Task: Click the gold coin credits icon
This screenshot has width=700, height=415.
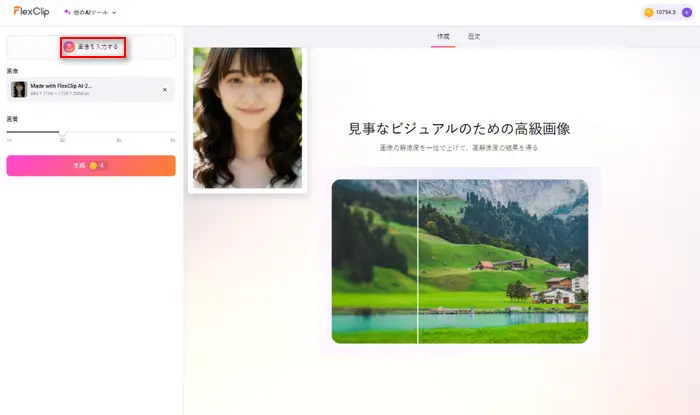Action: coord(649,12)
